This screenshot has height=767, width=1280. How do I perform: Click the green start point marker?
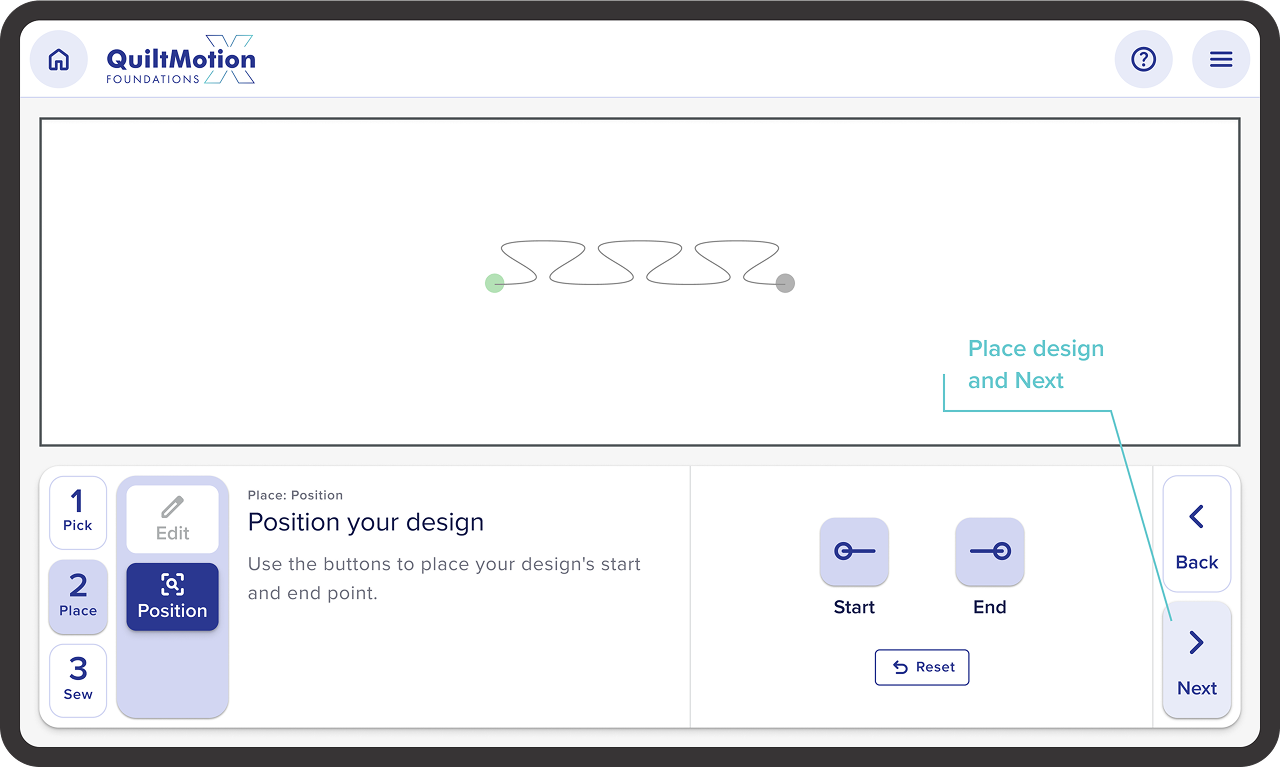[495, 283]
